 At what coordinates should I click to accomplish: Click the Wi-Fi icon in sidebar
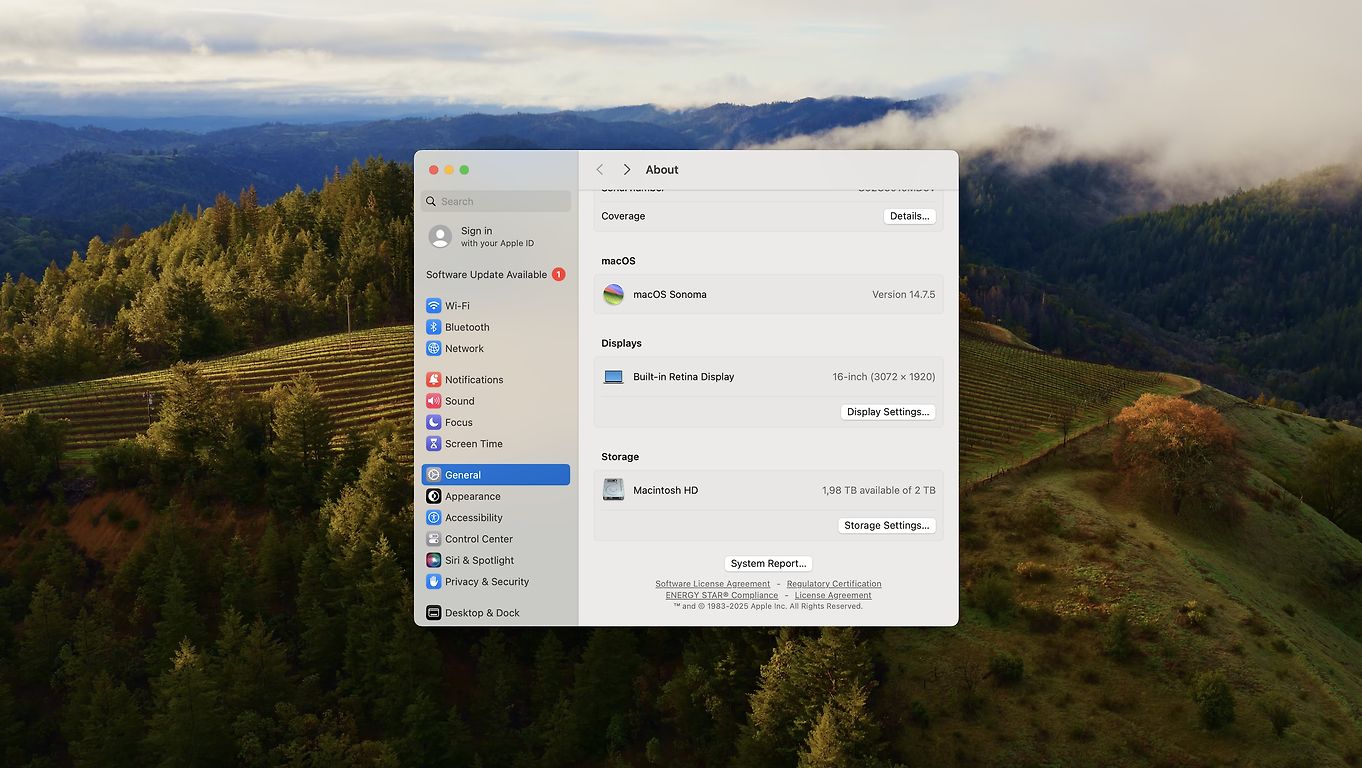(433, 306)
